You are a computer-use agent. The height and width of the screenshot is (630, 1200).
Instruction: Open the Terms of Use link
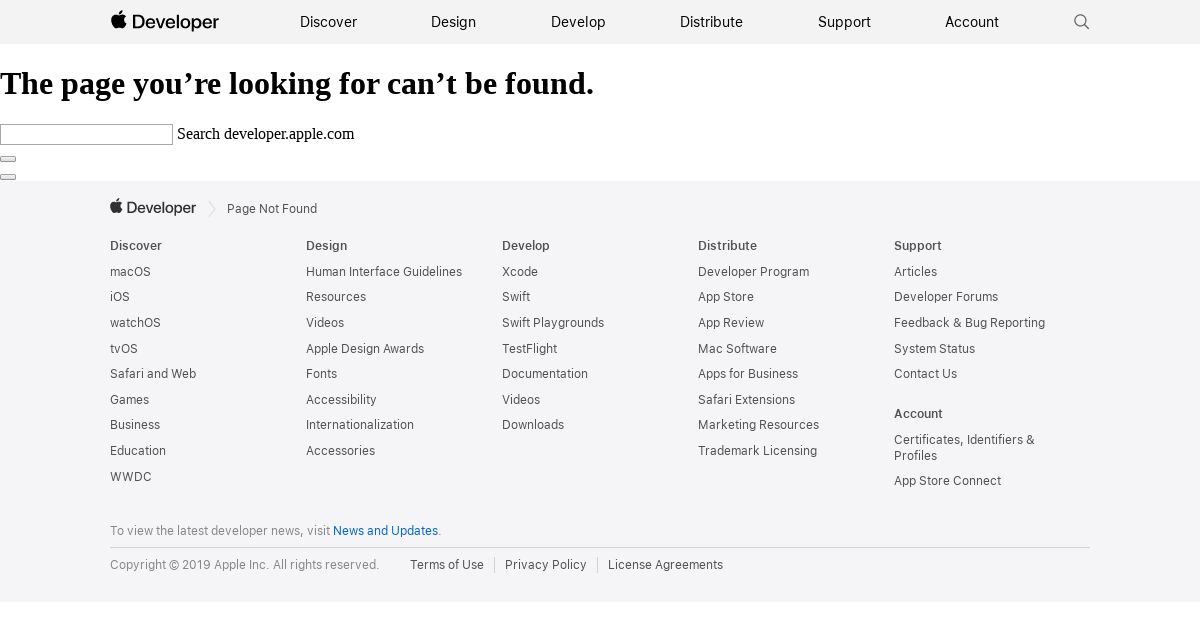tap(447, 565)
